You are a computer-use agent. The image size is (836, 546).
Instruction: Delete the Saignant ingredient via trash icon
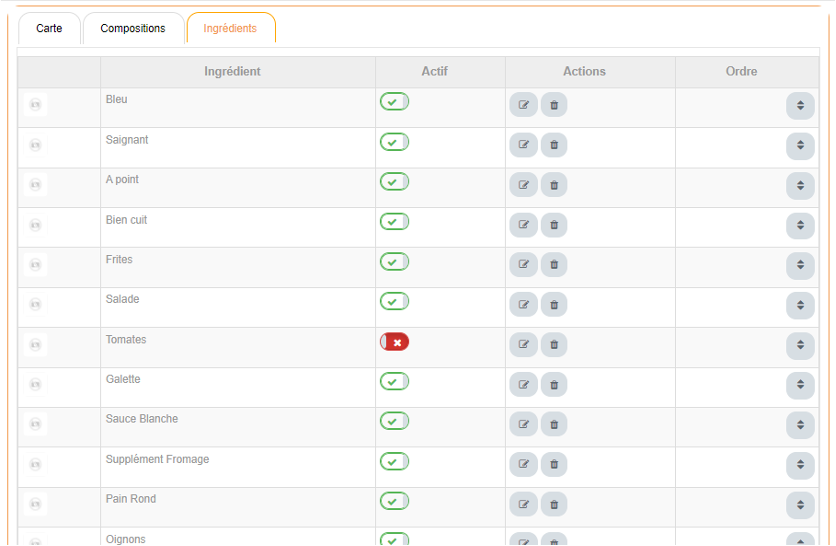pyautogui.click(x=554, y=145)
